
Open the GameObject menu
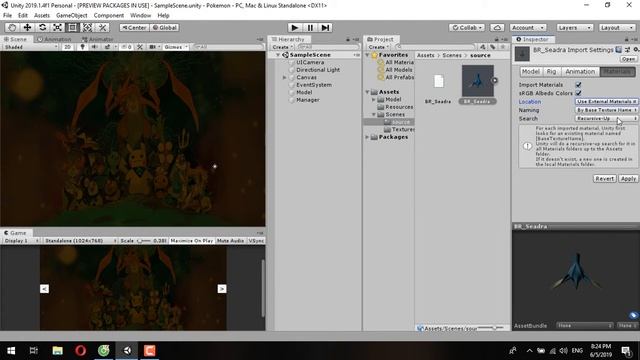71,15
